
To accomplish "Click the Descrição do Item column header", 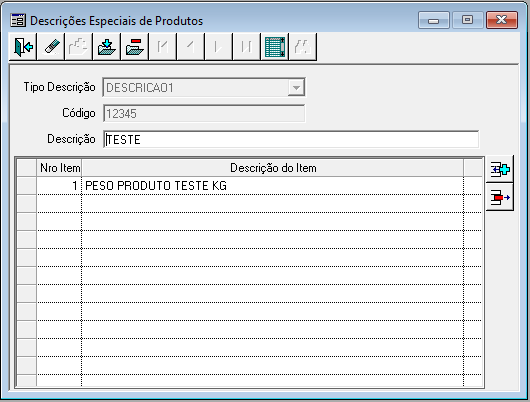I will click(x=273, y=168).
